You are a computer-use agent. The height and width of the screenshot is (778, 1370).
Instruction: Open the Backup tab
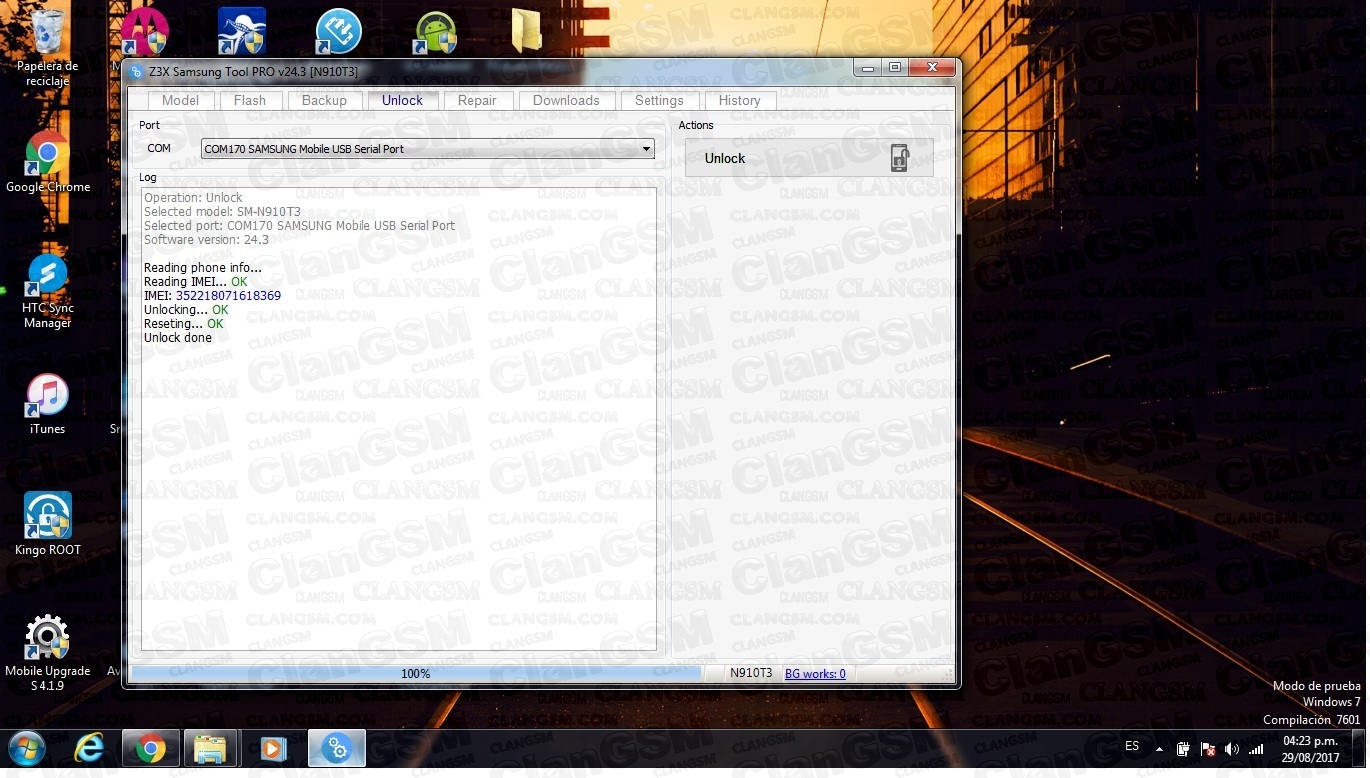click(324, 100)
